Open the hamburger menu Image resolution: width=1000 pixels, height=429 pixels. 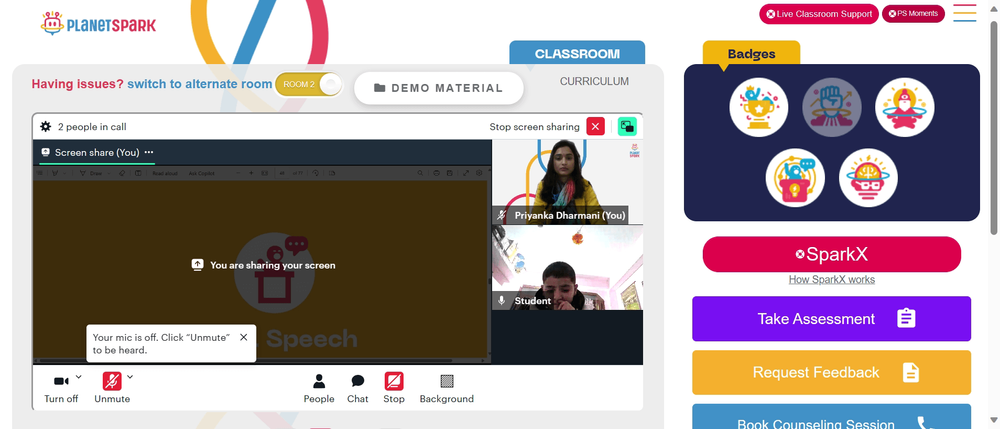pos(965,13)
